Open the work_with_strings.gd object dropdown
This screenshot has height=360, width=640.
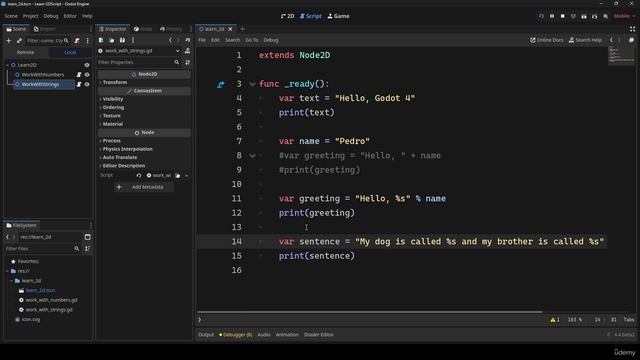[178, 51]
